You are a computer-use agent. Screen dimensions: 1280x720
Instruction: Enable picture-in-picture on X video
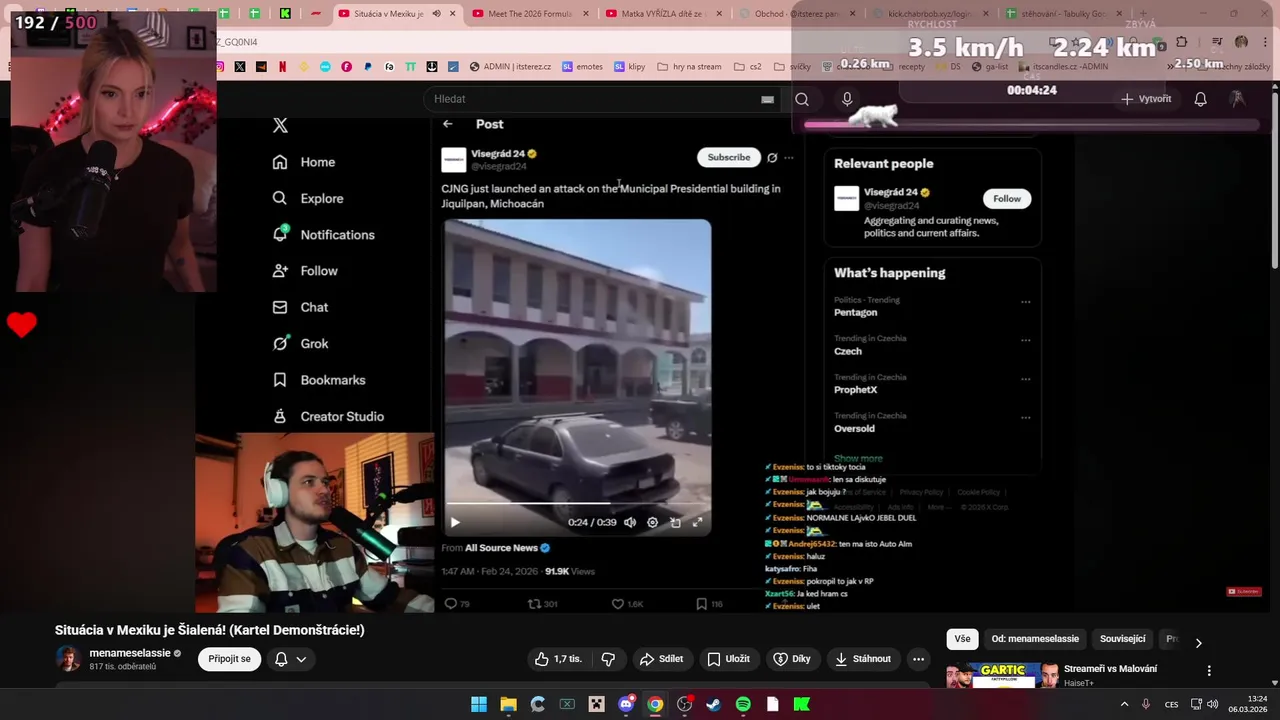coord(675,522)
